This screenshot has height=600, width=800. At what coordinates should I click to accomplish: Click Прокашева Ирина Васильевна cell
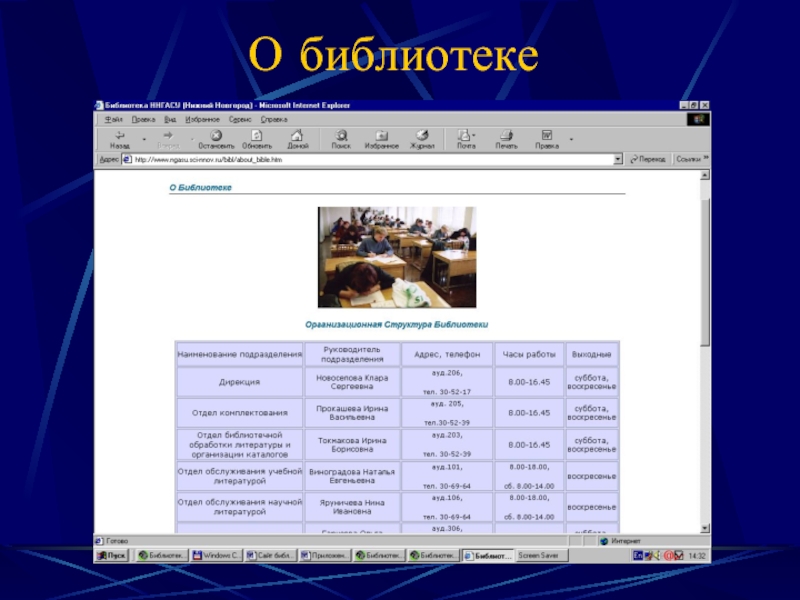click(352, 413)
